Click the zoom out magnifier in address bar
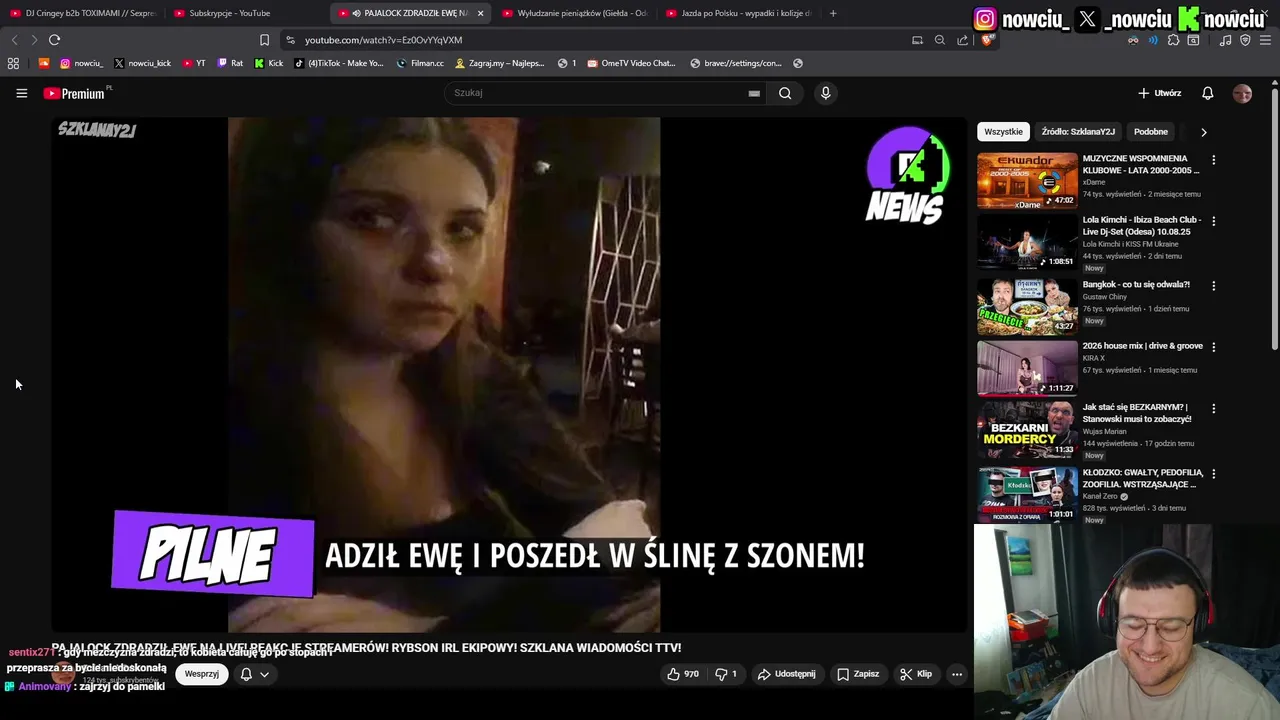 [x=939, y=40]
